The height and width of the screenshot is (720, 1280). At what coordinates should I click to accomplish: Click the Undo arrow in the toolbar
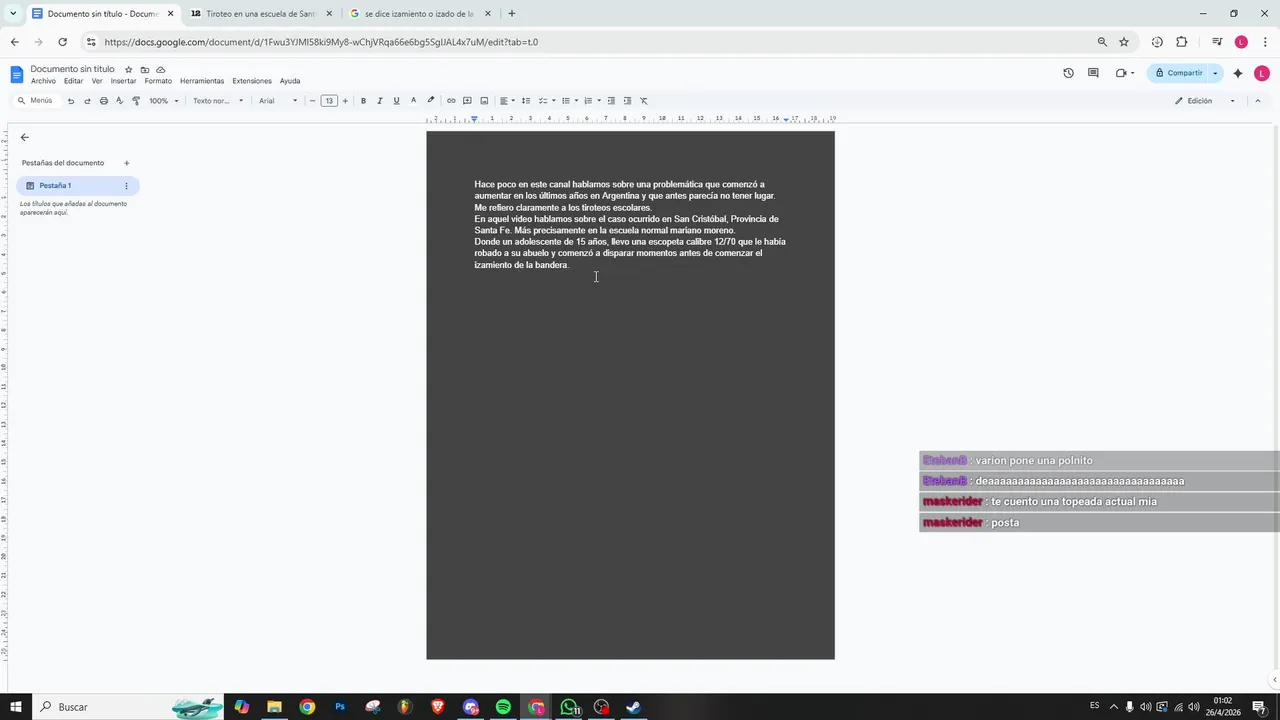pyautogui.click(x=70, y=101)
